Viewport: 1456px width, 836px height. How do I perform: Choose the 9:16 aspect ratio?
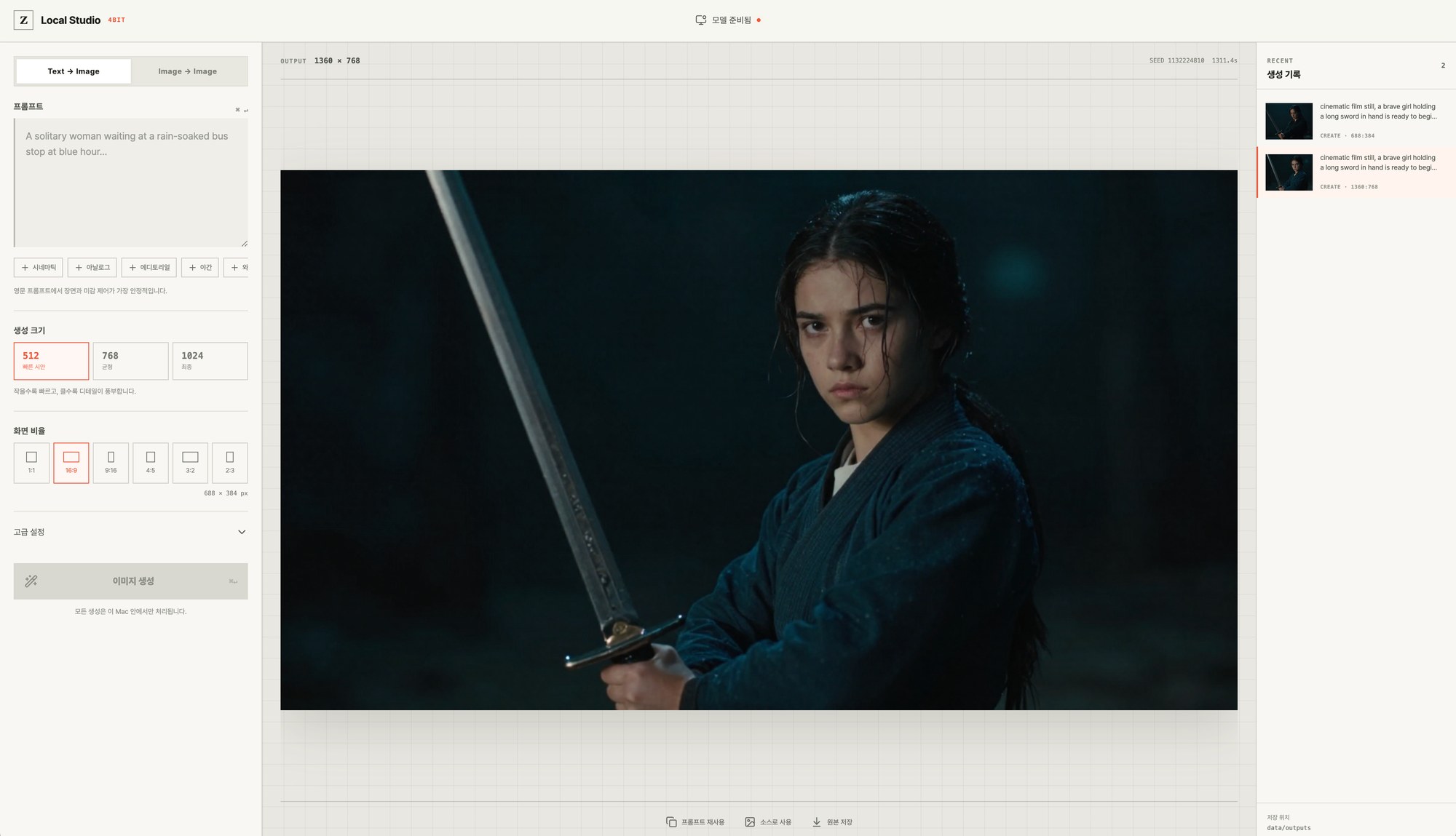pos(111,463)
